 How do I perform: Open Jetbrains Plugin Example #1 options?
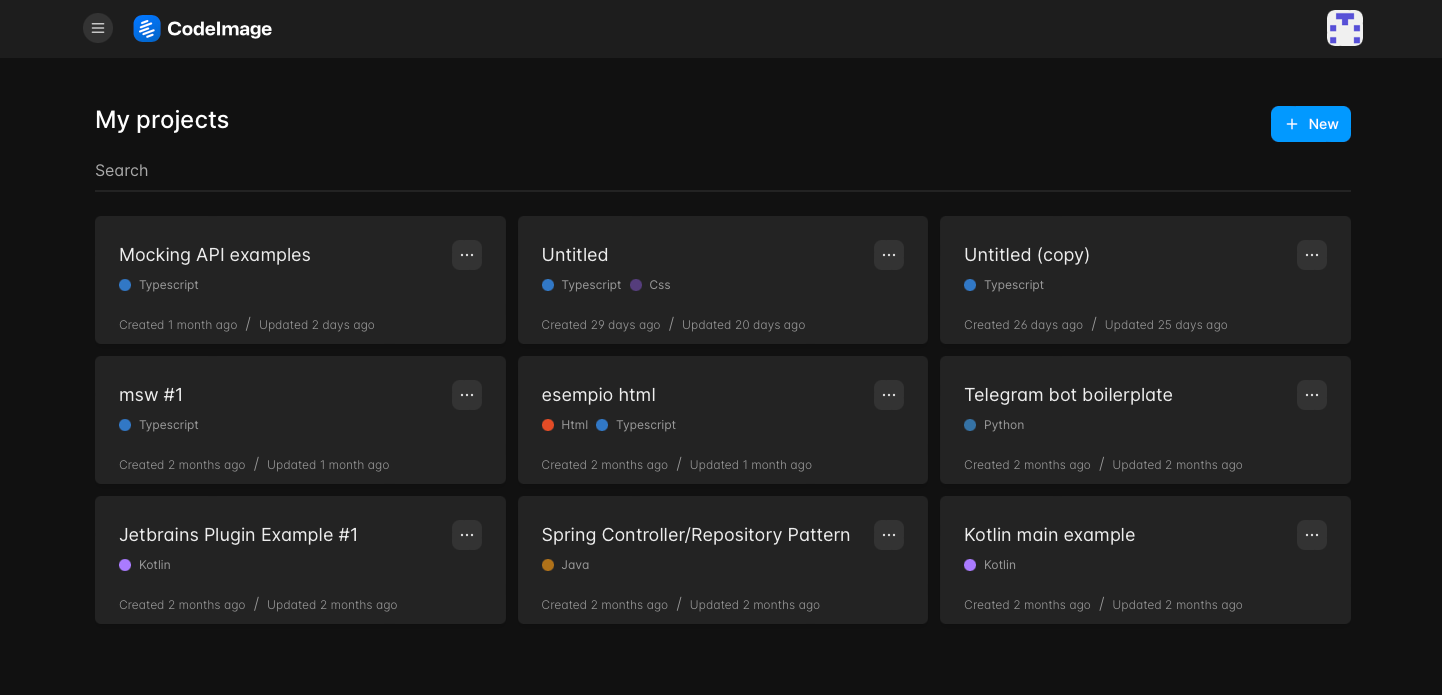[467, 535]
